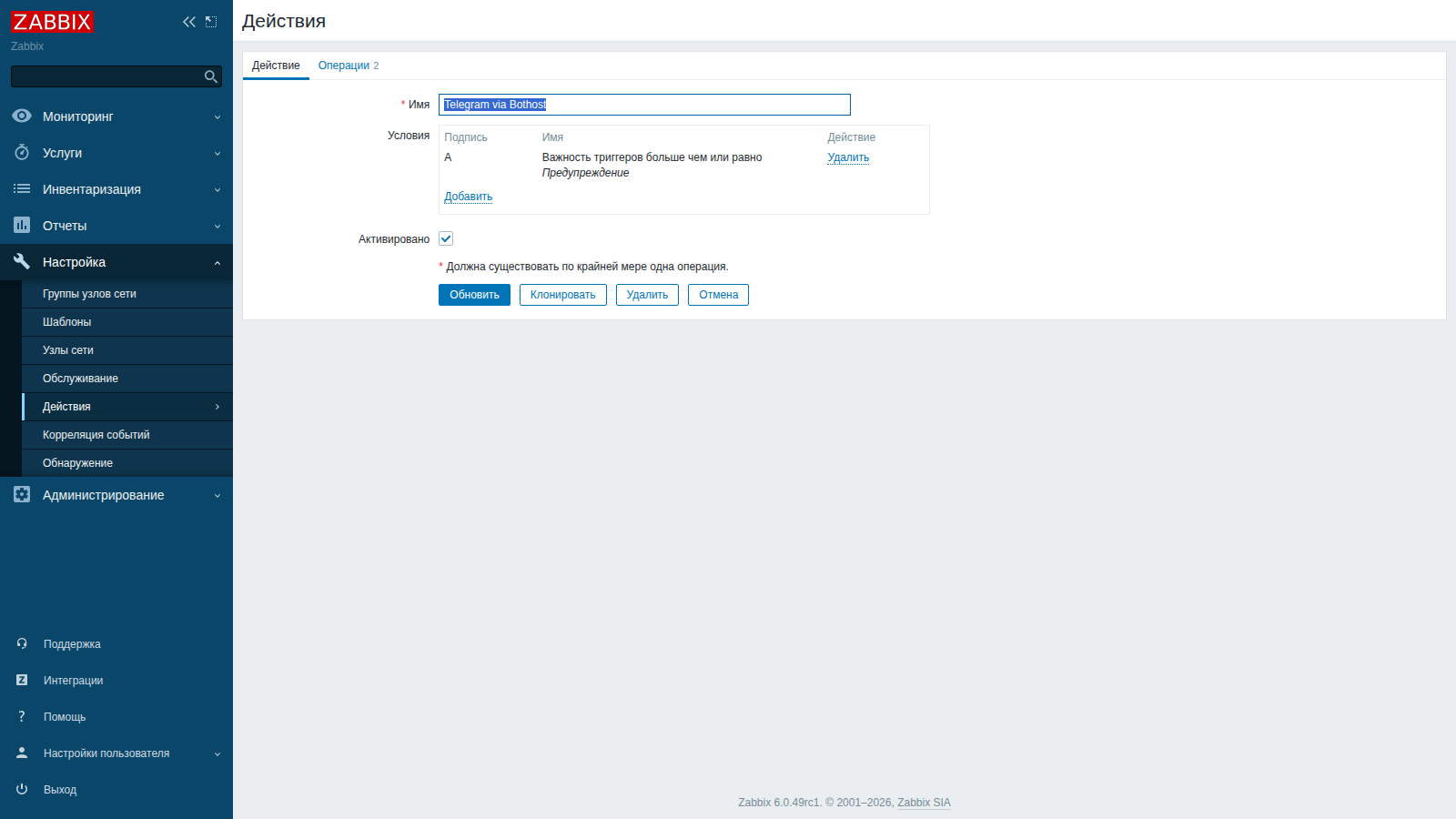Click the Удалить button below form
Screen dimensions: 1456x819
pos(647,295)
